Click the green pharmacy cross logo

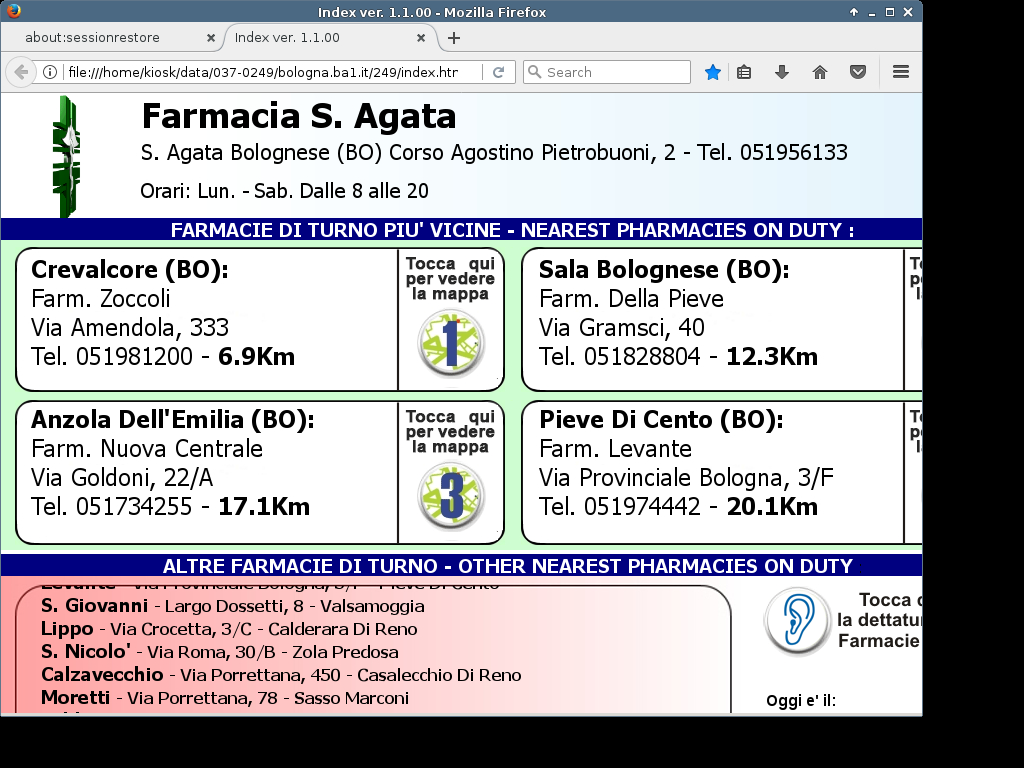point(67,157)
